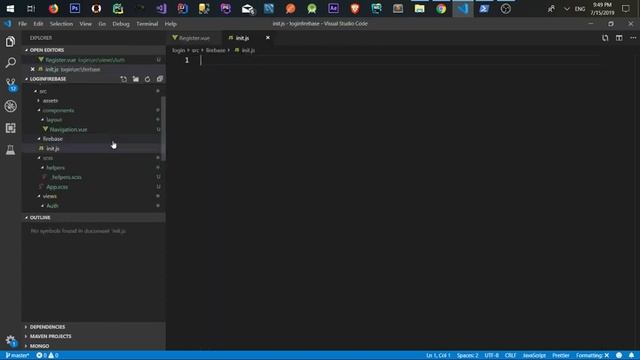Open PowerShell from the taskbar
The height and width of the screenshot is (360, 640).
click(x=484, y=9)
